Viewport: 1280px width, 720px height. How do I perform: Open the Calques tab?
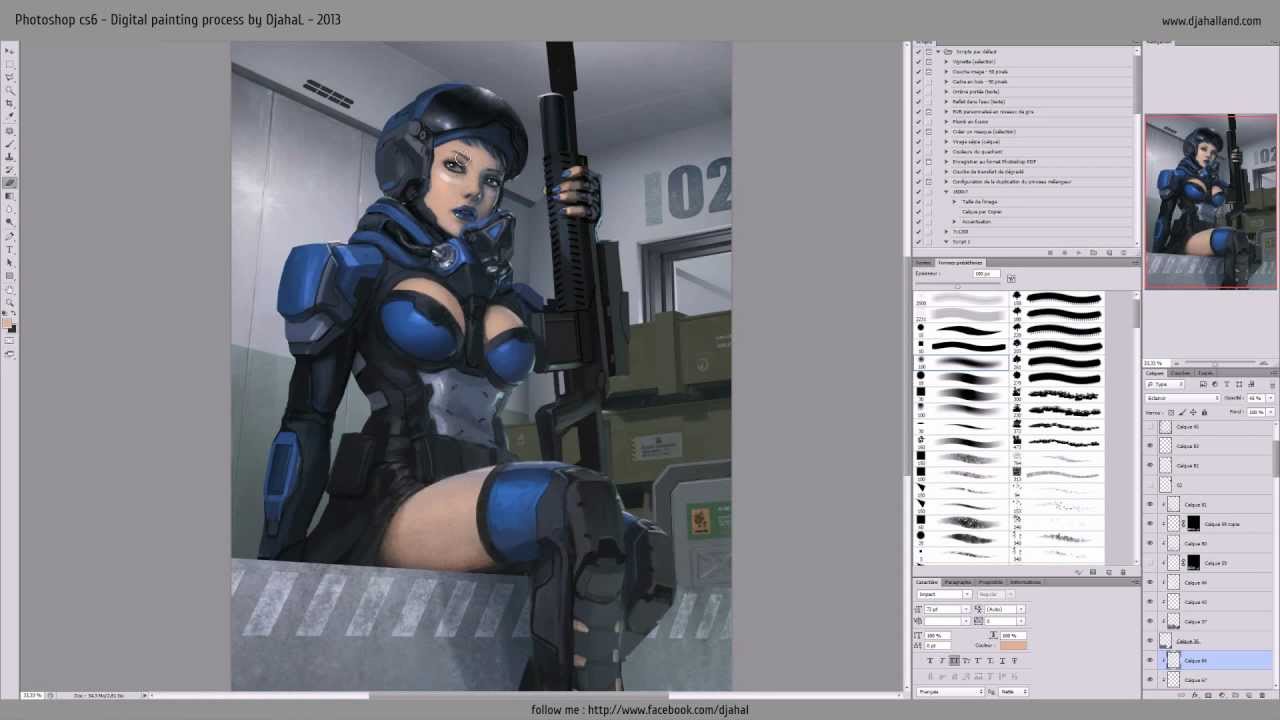coord(1154,373)
